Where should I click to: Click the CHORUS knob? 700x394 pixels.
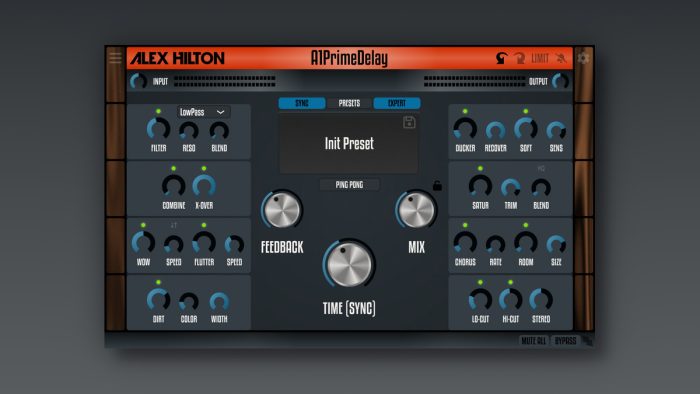pyautogui.click(x=465, y=243)
